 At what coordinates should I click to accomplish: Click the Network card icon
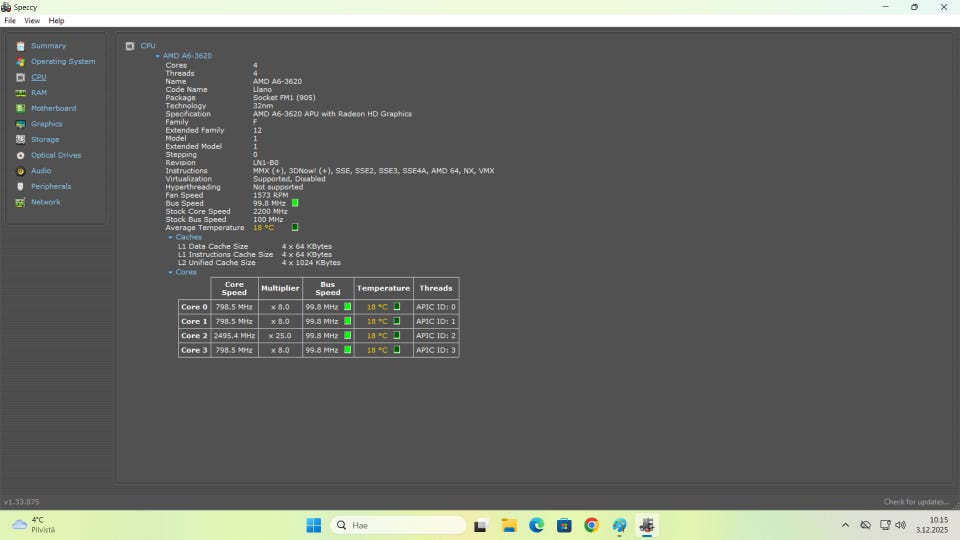point(20,202)
